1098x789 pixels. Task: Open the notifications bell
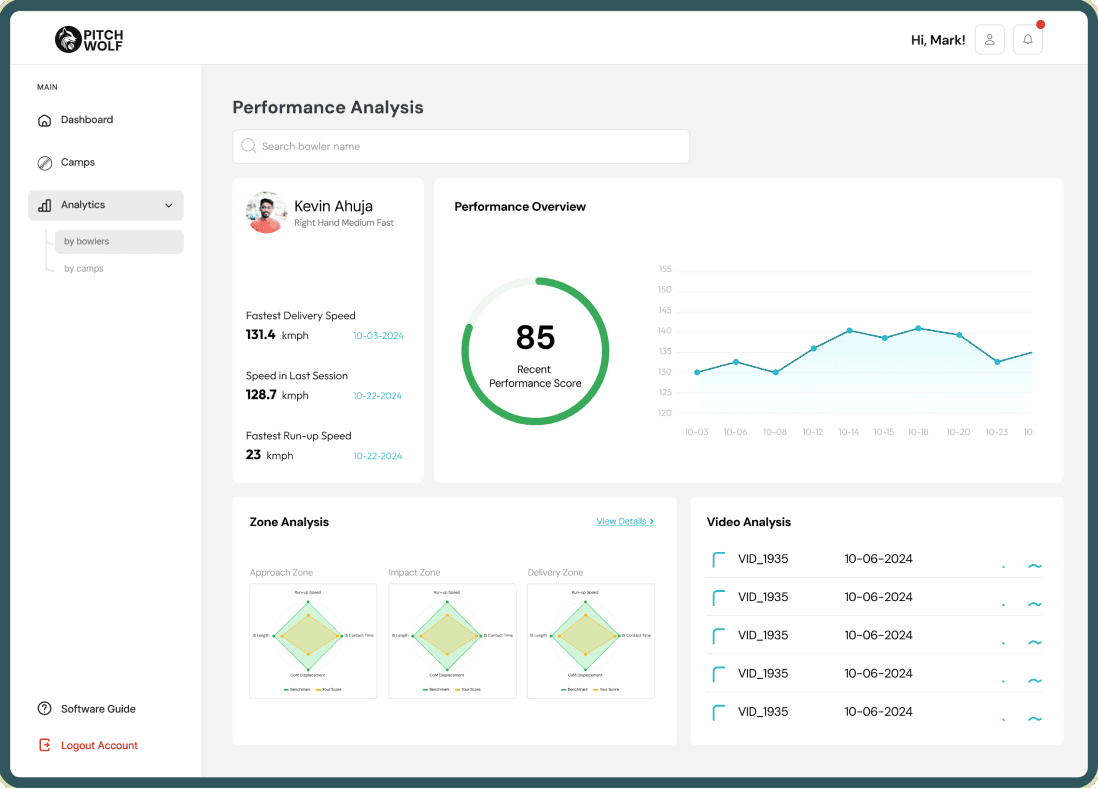click(1027, 40)
